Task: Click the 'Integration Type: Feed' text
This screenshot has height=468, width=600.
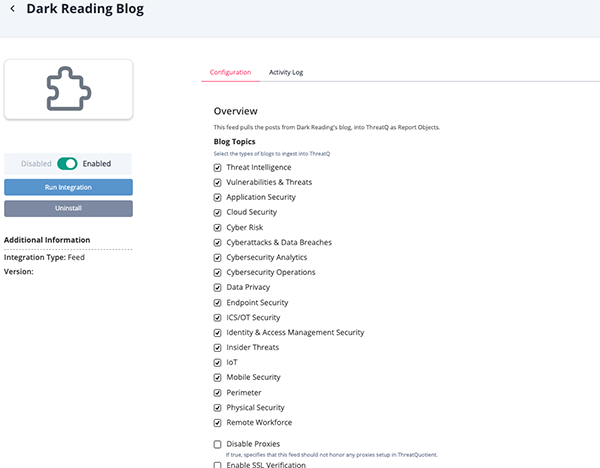Action: pyautogui.click(x=44, y=257)
